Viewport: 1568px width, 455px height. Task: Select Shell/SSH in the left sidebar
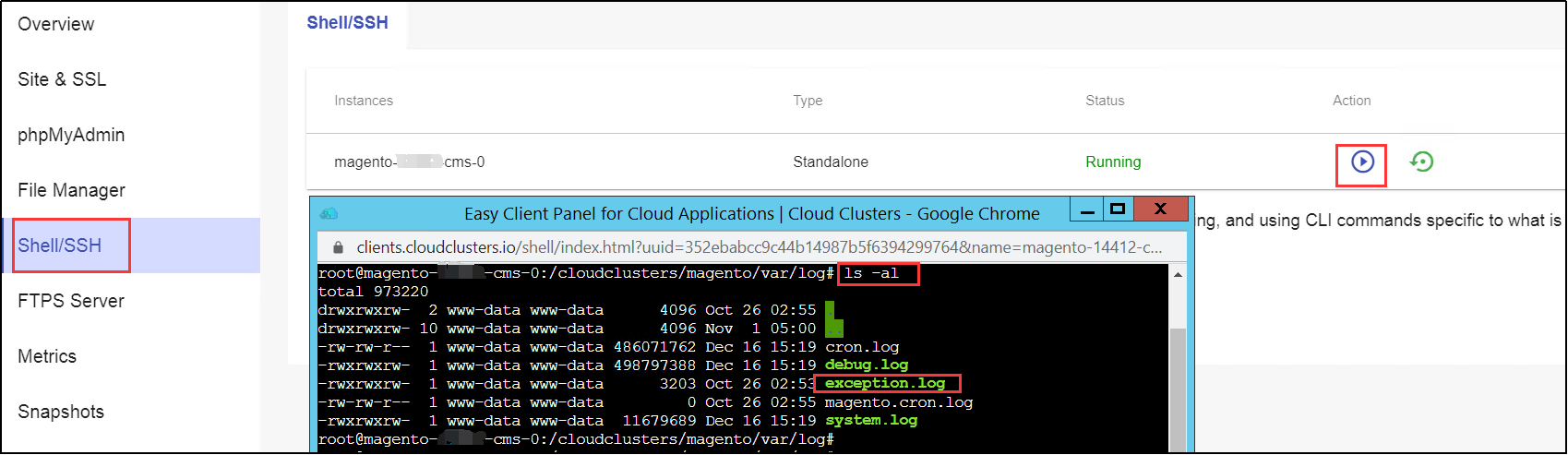coord(60,245)
